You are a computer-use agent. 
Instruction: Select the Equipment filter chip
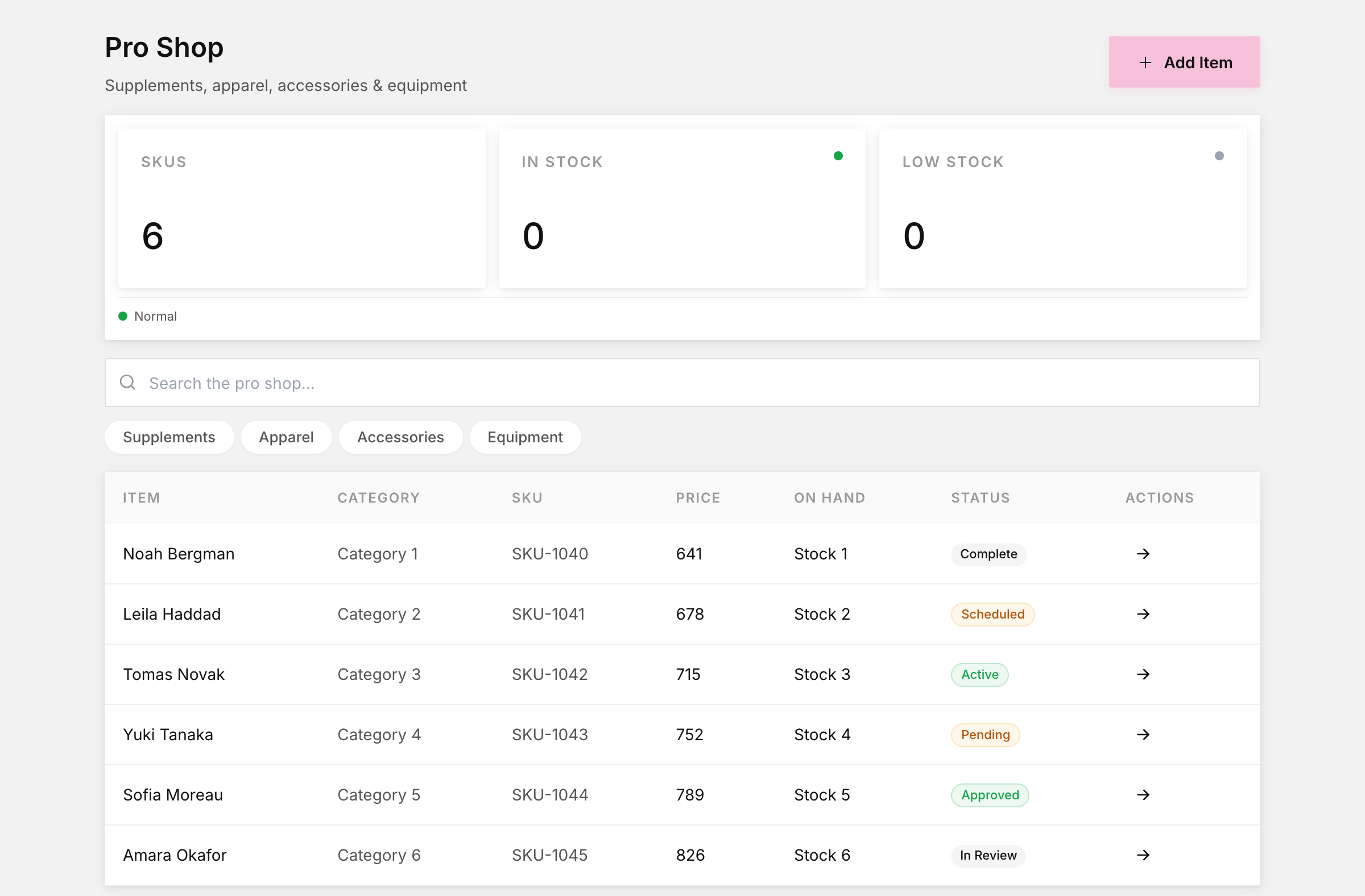525,437
